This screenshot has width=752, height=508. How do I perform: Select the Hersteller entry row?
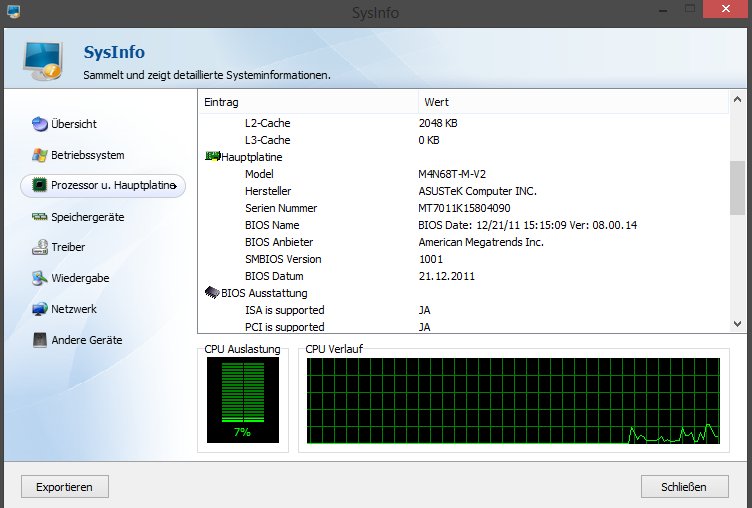(463, 191)
